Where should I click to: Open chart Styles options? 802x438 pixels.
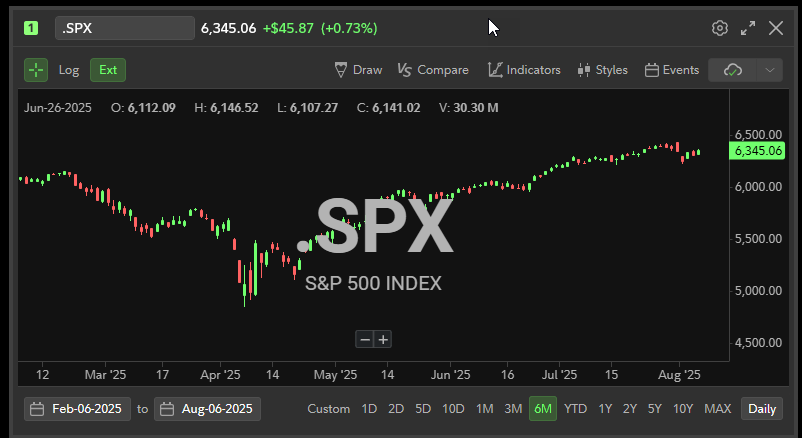pyautogui.click(x=603, y=70)
